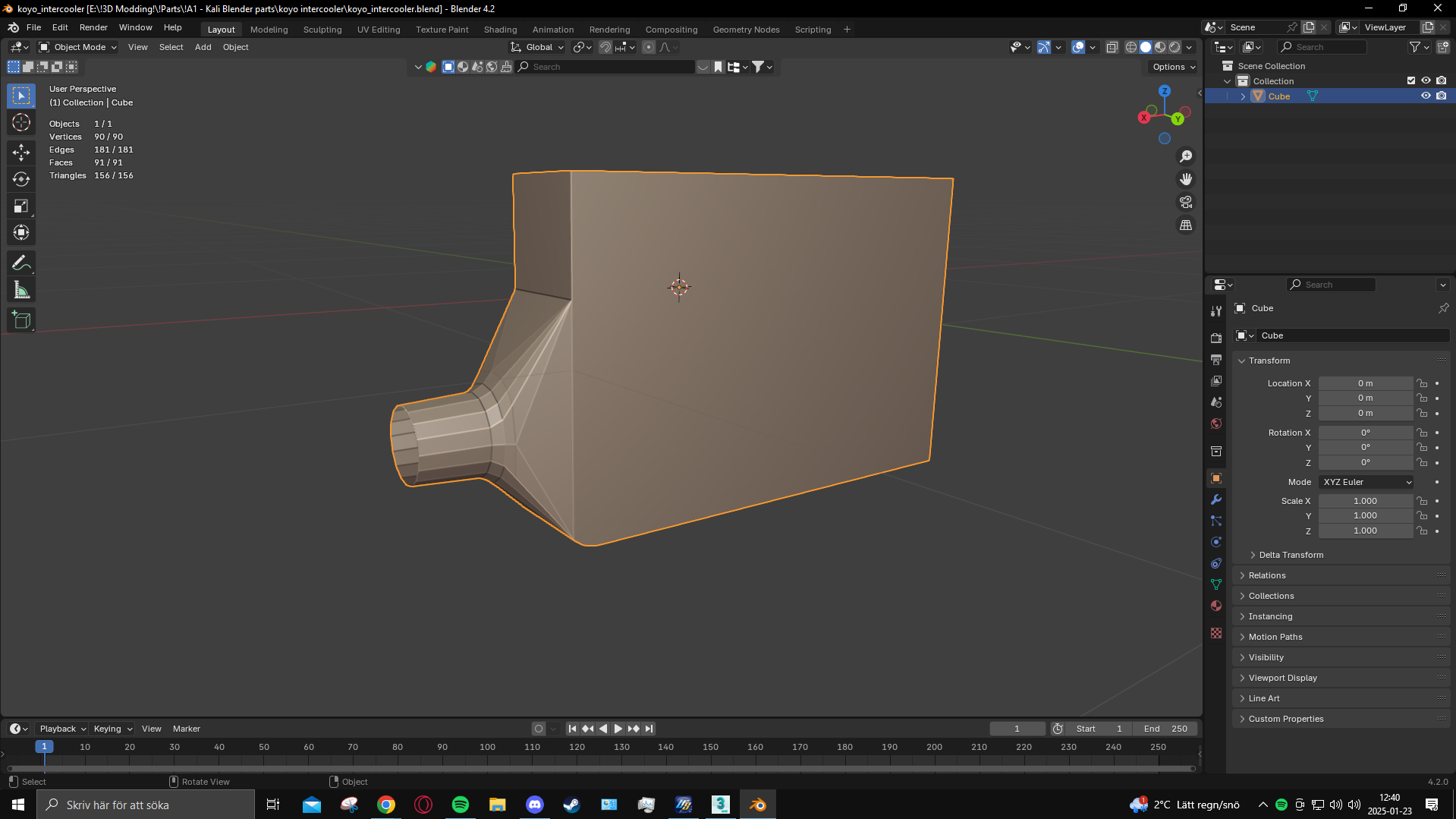Viewport: 1456px width, 819px height.
Task: Toggle the Location X lock icon
Action: 1422,383
